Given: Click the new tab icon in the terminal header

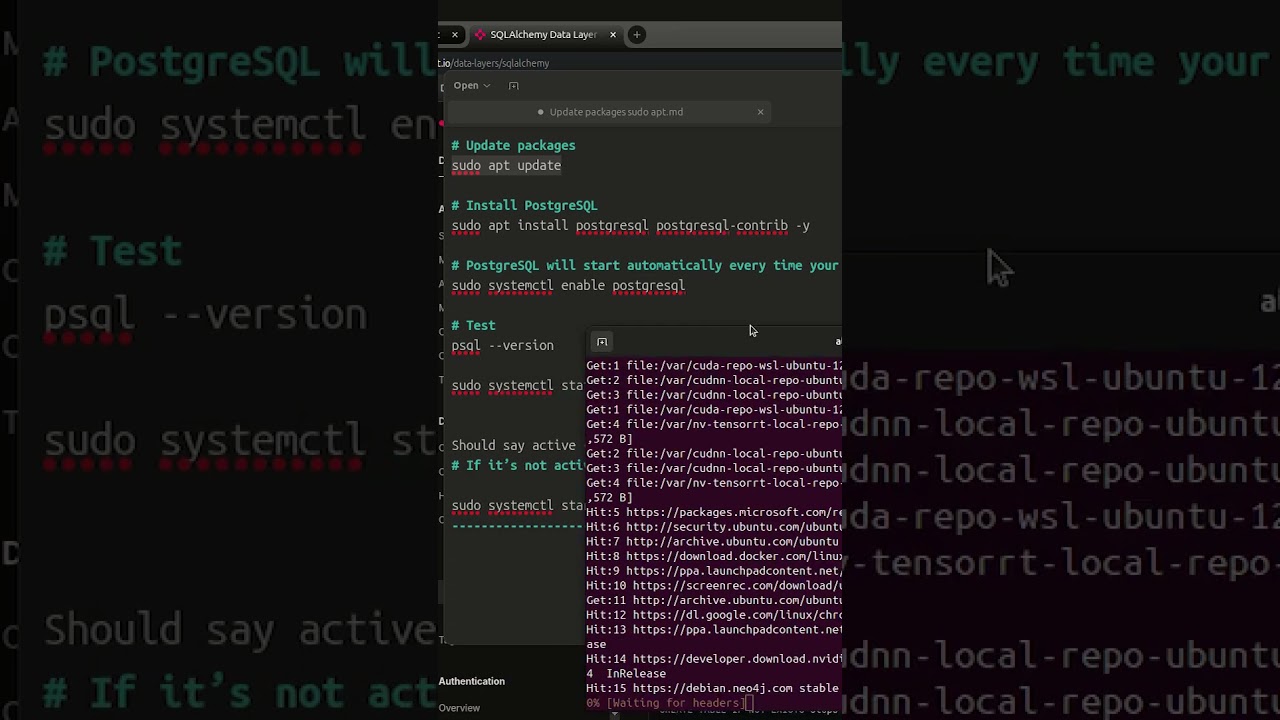Looking at the screenshot, I should click(x=602, y=342).
